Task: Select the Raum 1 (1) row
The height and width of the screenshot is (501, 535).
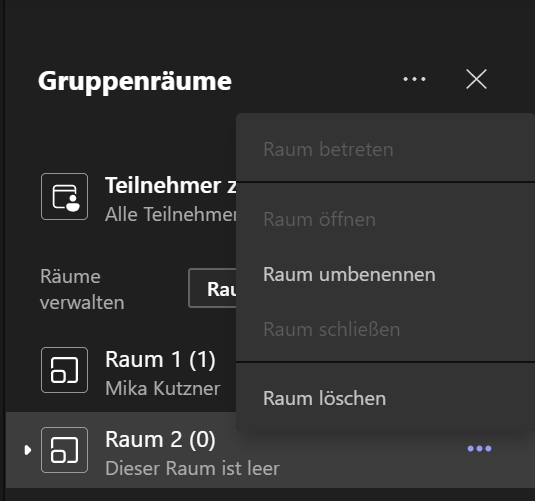Action: pos(121,372)
